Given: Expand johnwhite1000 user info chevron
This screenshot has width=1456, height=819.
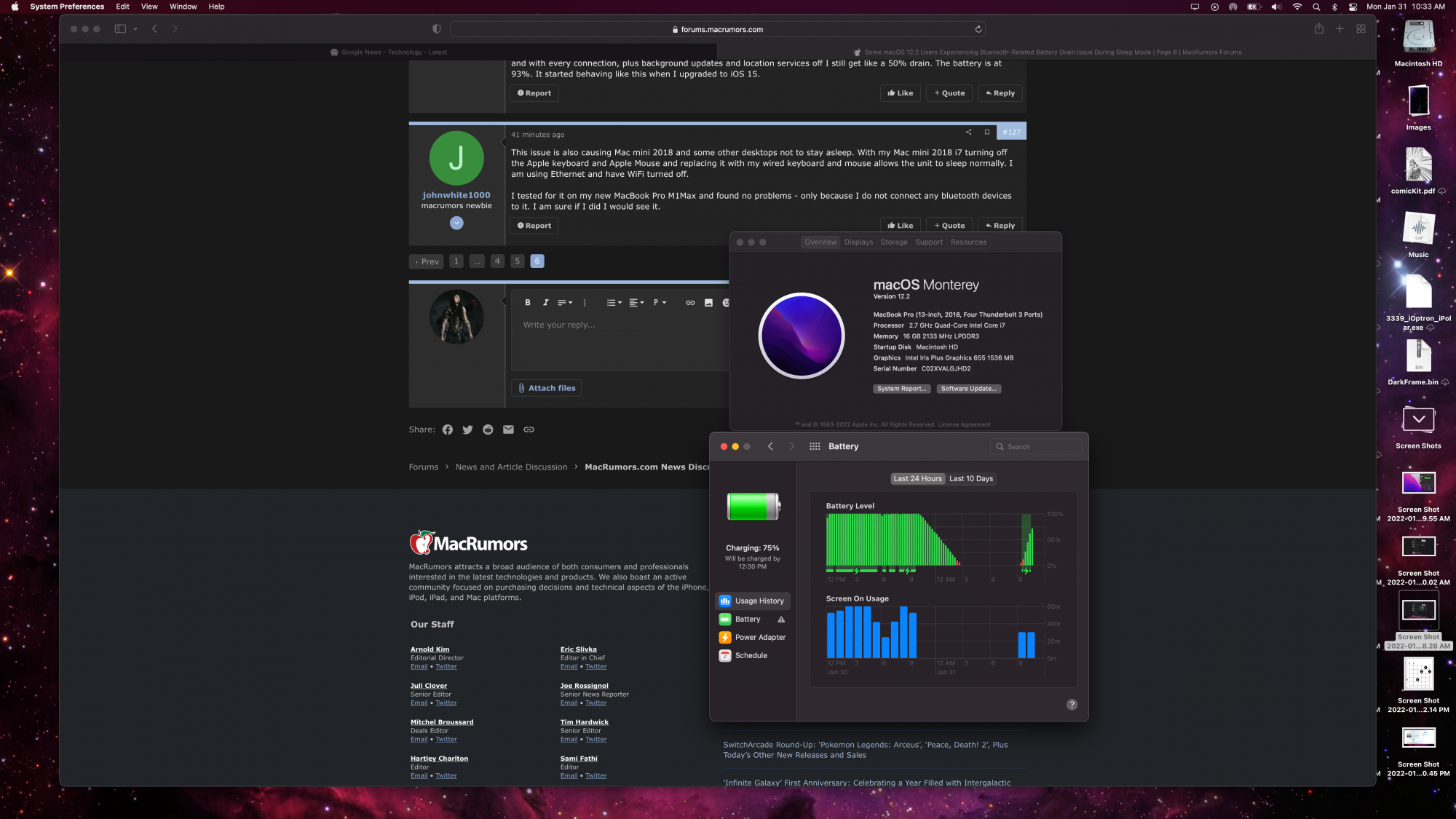Looking at the screenshot, I should pyautogui.click(x=456, y=223).
